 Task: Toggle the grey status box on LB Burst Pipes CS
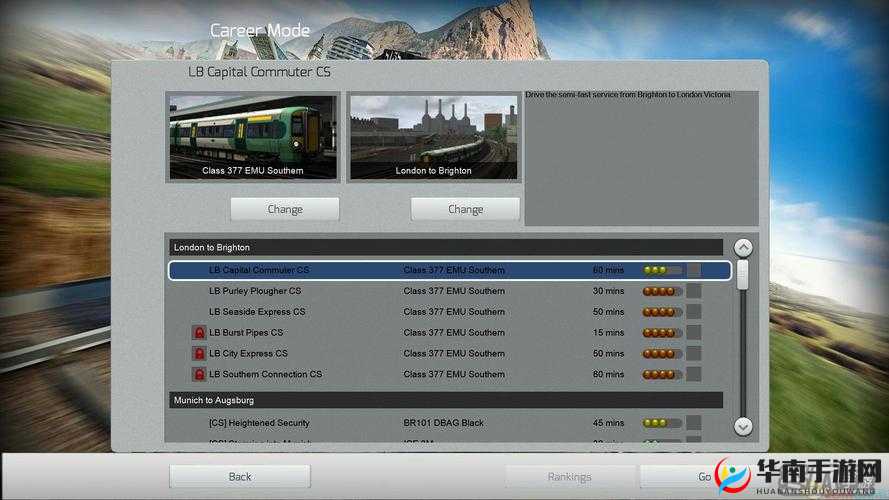[694, 333]
